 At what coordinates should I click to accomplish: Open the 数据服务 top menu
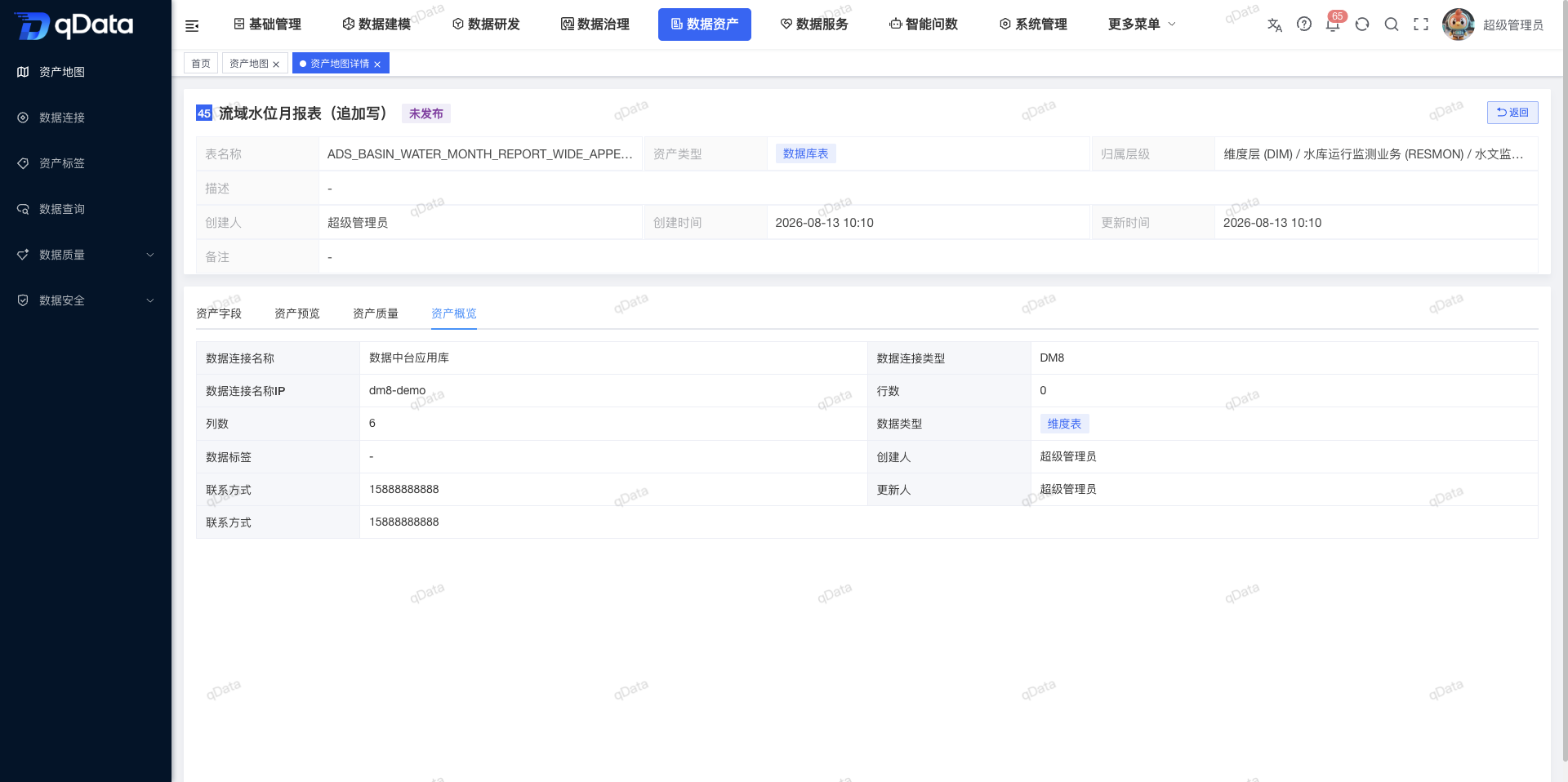814,24
